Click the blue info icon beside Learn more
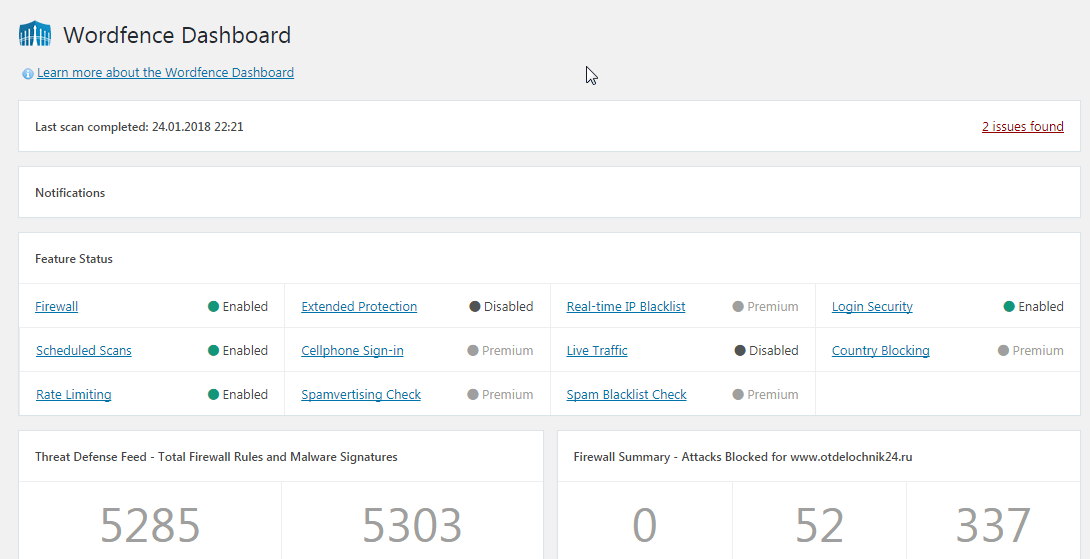Screen dimensions: 1090x559 [x=28, y=74]
